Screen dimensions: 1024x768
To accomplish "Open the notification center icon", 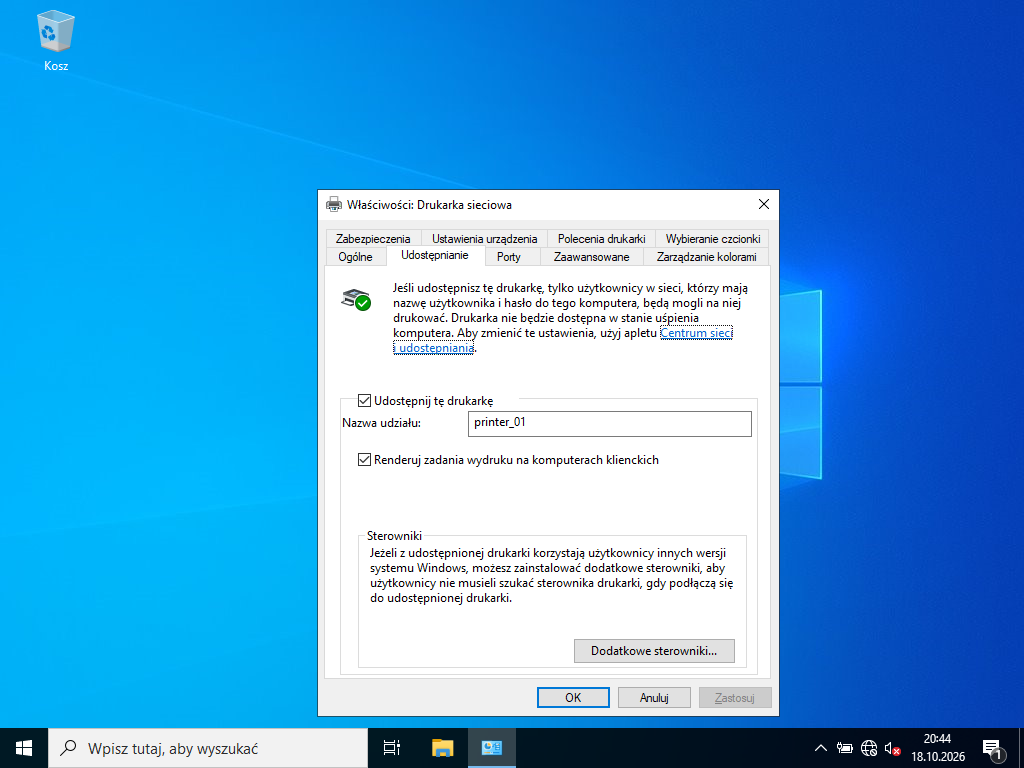I will [x=993, y=748].
